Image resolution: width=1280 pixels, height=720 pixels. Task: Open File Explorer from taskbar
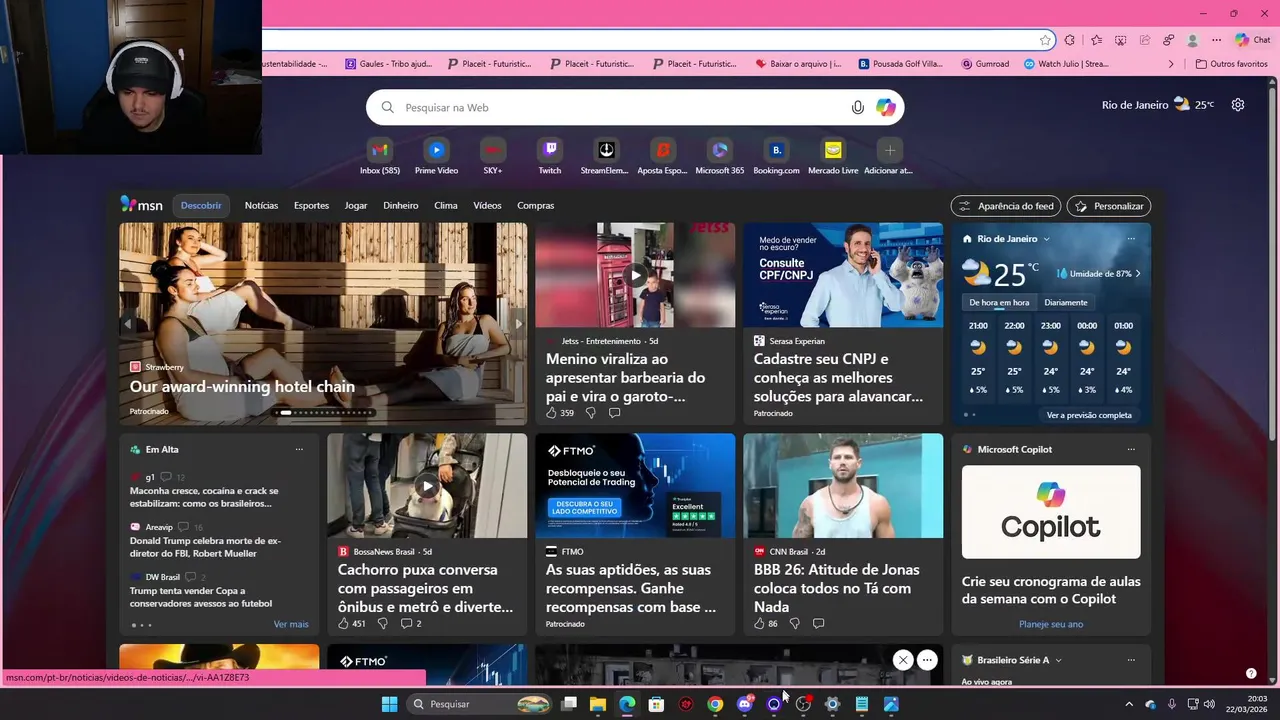click(x=597, y=704)
